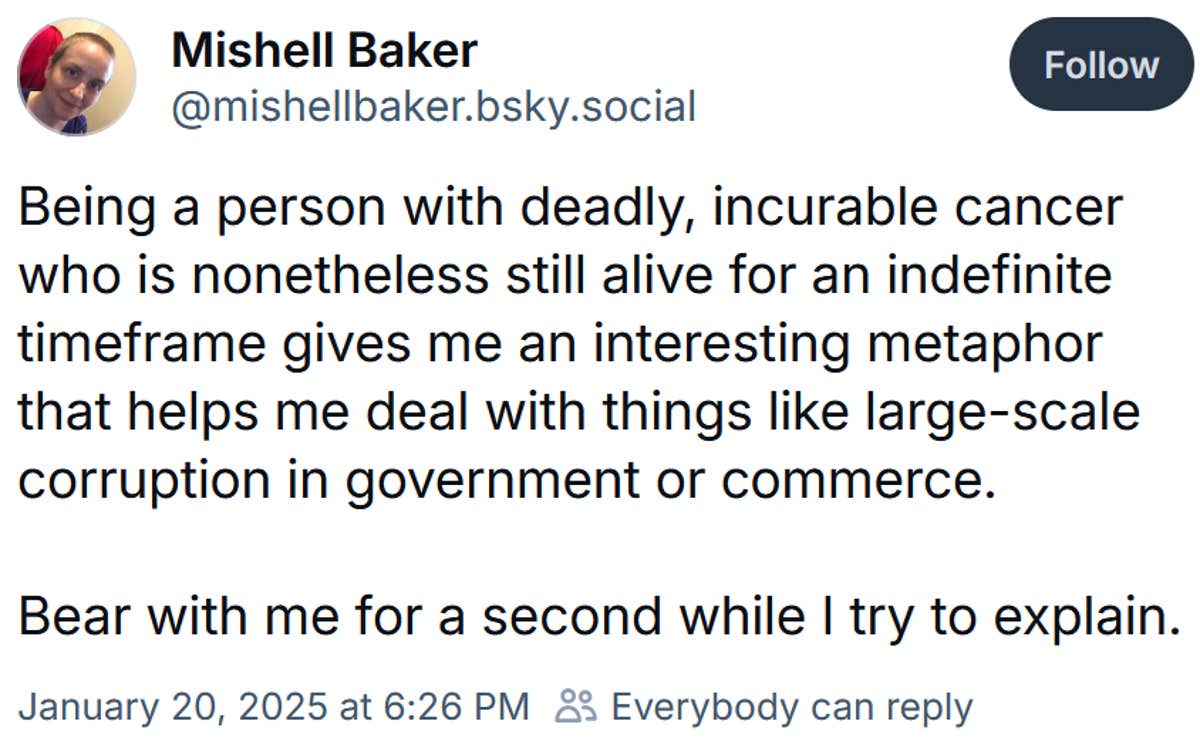Click the people icon beside Everybody can reply
The height and width of the screenshot is (741, 1200).
coord(573,706)
